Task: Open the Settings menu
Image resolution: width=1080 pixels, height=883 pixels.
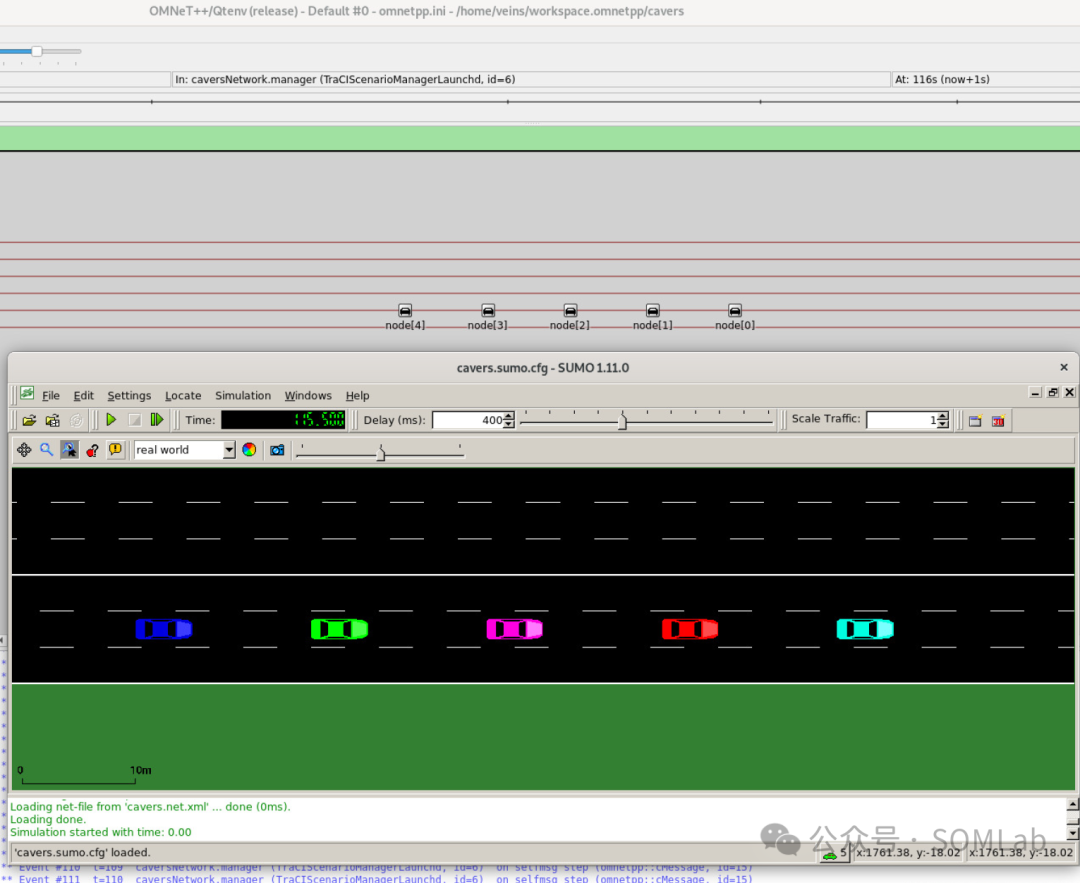Action: [129, 395]
